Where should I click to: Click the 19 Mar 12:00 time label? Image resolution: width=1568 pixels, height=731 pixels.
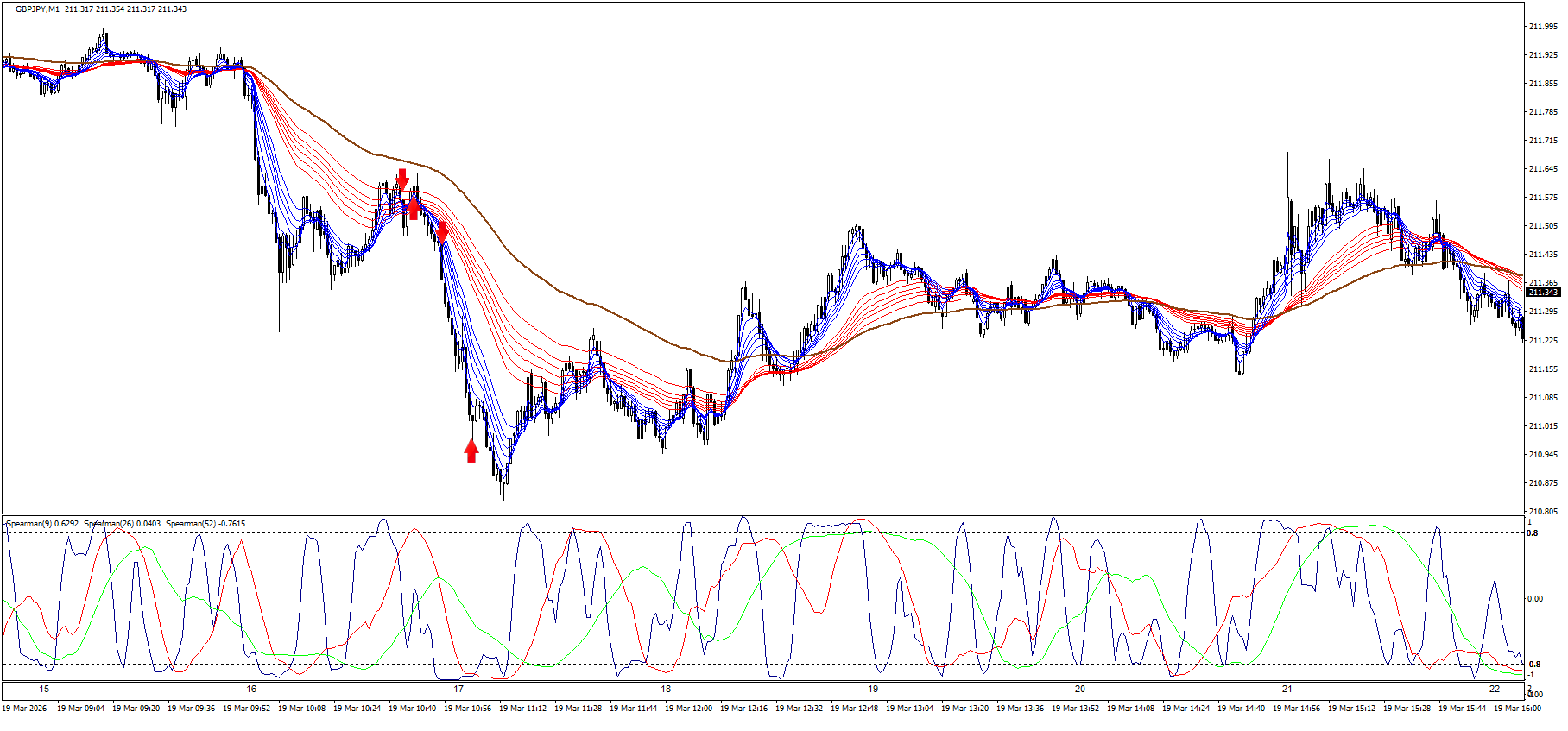(x=688, y=709)
